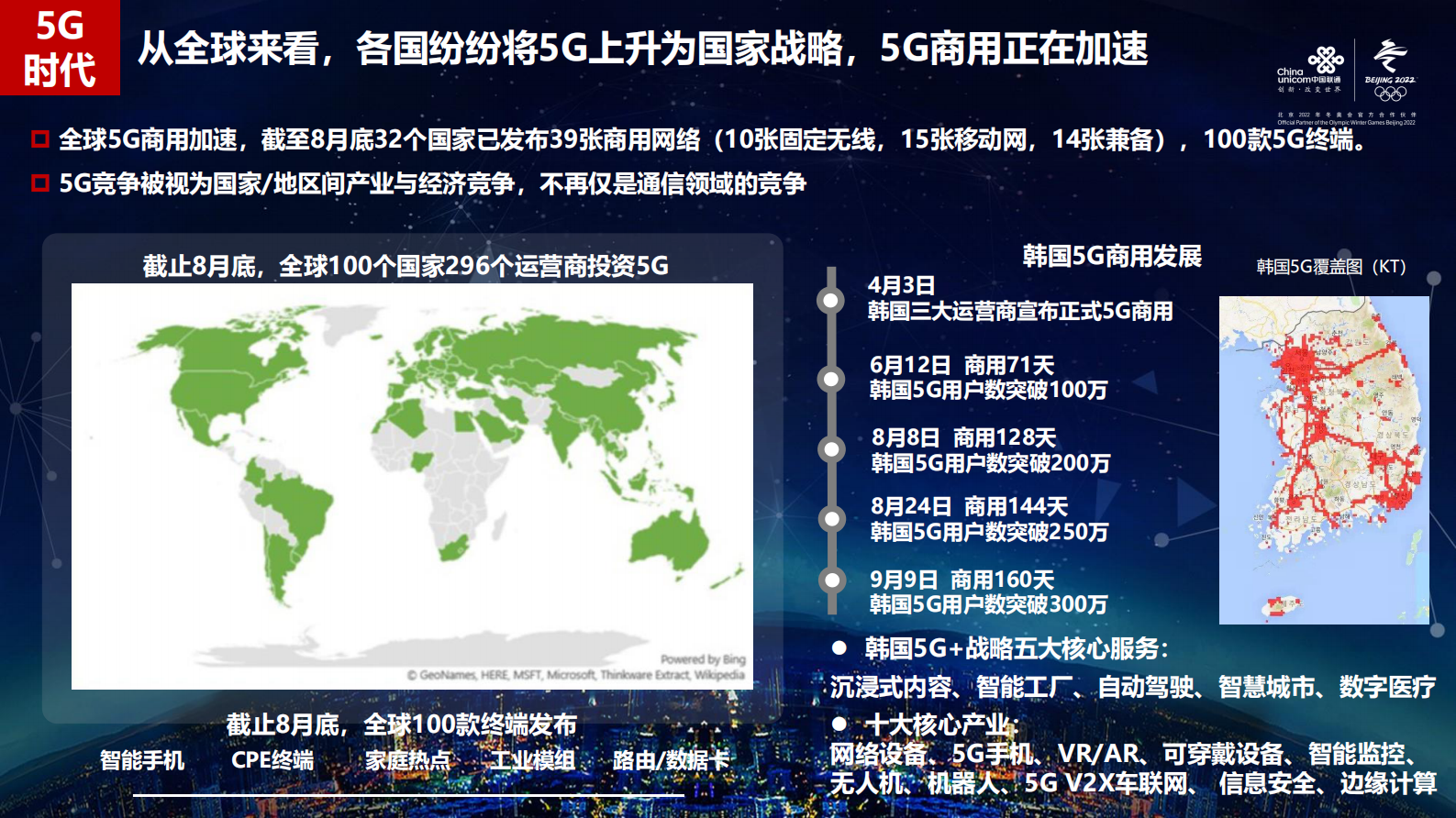Click the line "韩国三大运营商宣布正式5G商用"

click(x=1020, y=311)
